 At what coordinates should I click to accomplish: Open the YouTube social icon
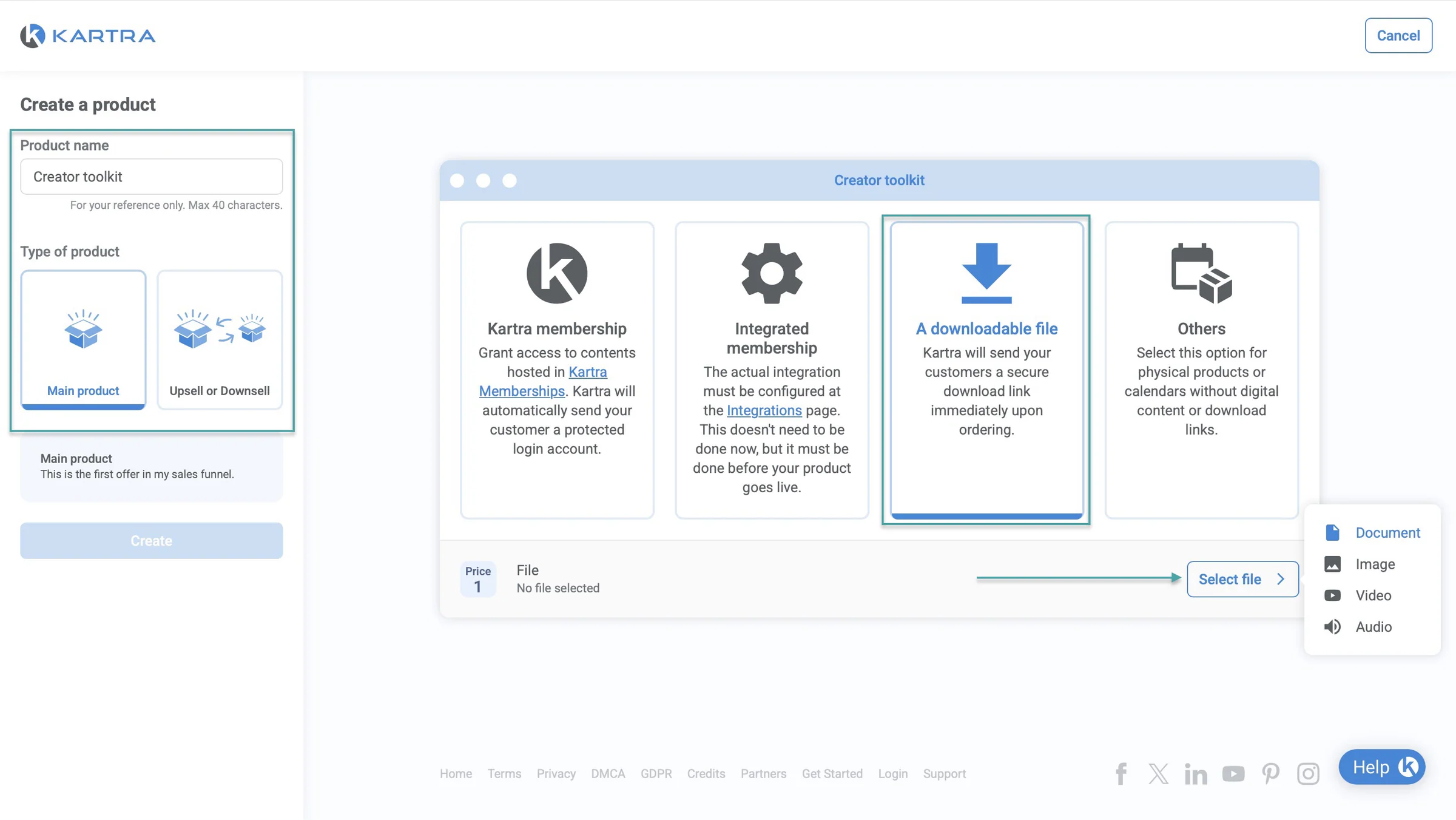[x=1233, y=774]
